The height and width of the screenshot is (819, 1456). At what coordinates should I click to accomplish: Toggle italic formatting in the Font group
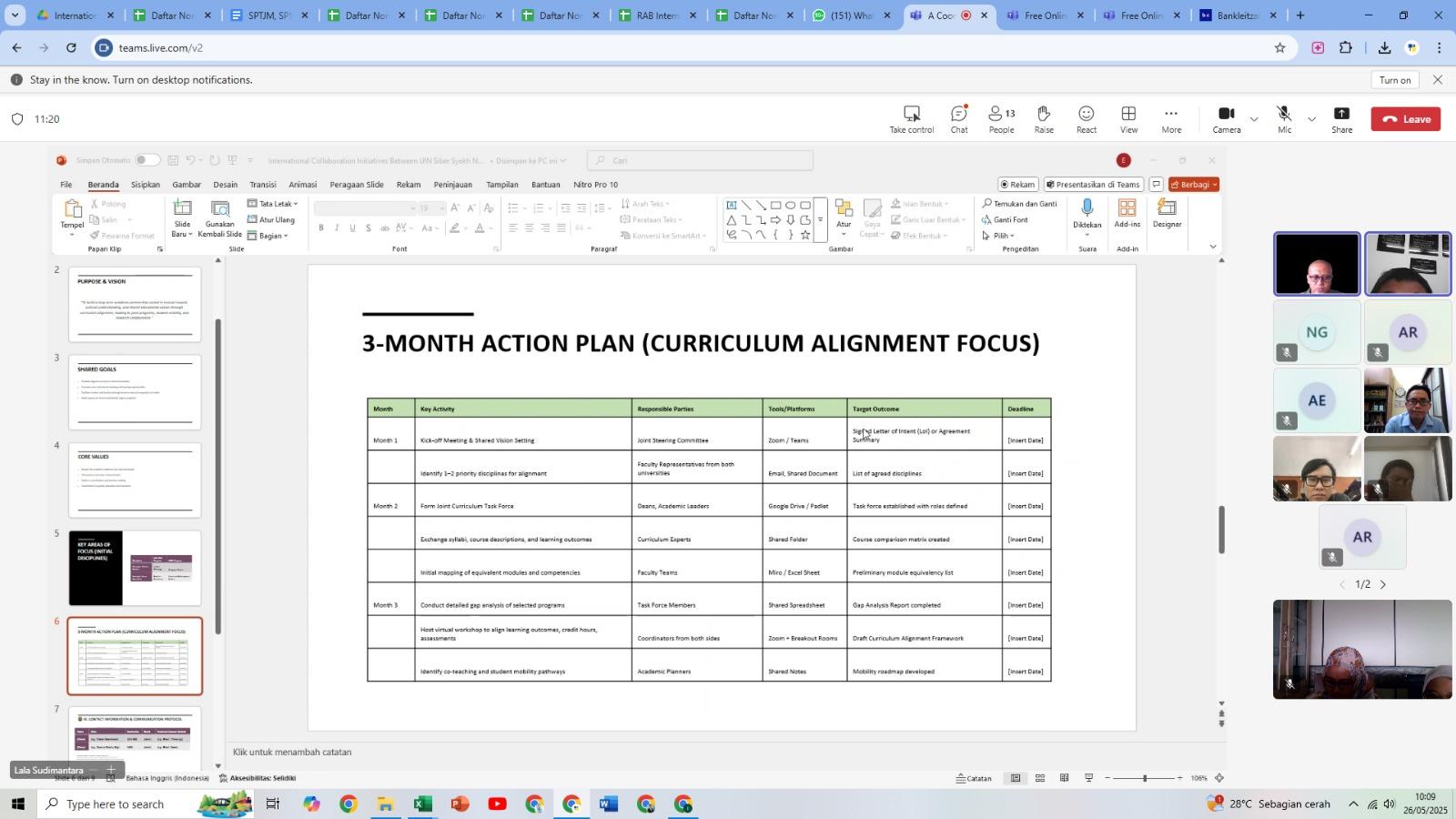click(x=337, y=227)
